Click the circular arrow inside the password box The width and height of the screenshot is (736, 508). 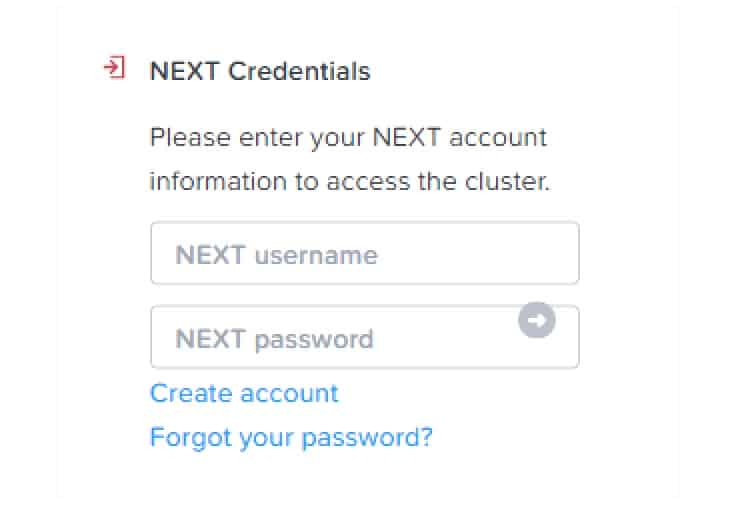coord(537,320)
